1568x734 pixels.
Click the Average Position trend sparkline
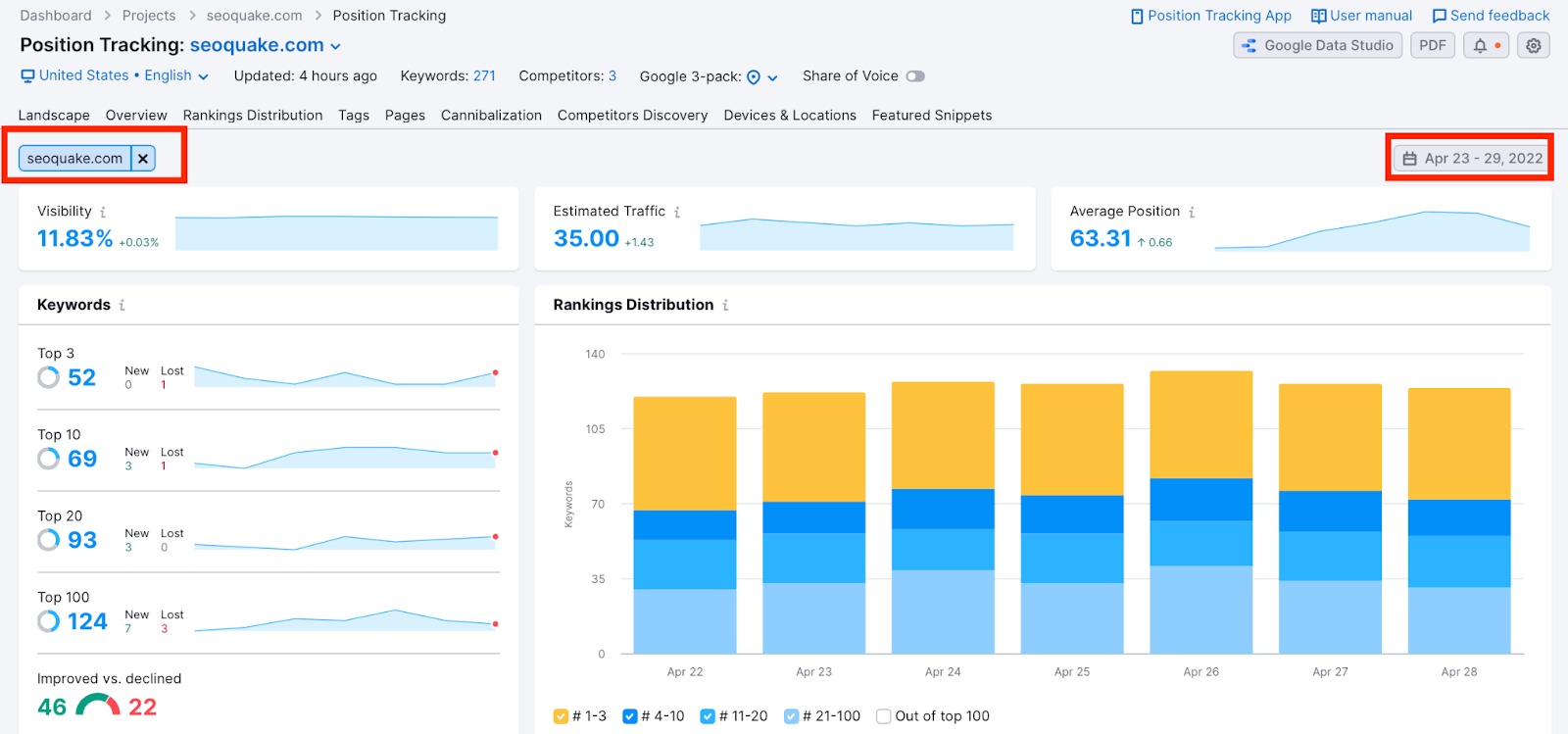point(1372,231)
